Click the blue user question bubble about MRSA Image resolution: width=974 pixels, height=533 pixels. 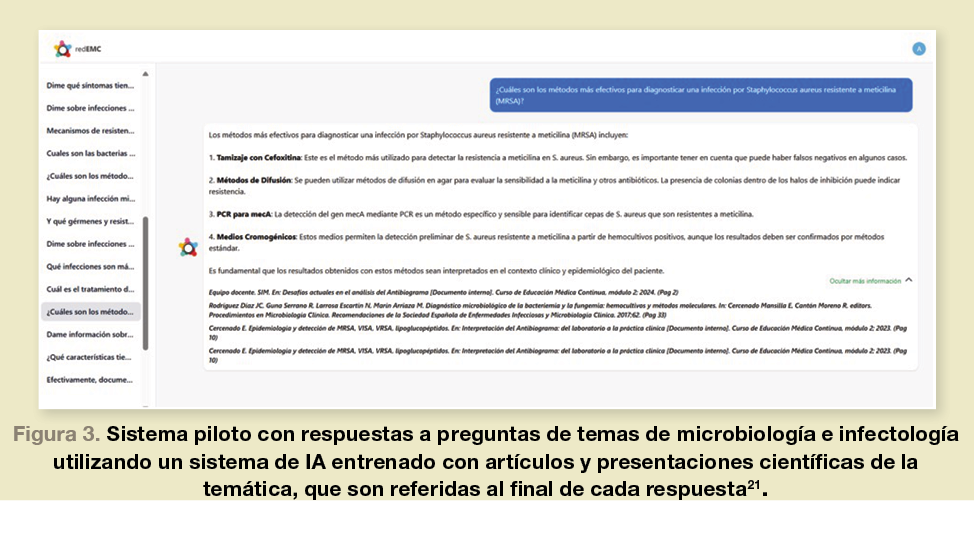(702, 94)
